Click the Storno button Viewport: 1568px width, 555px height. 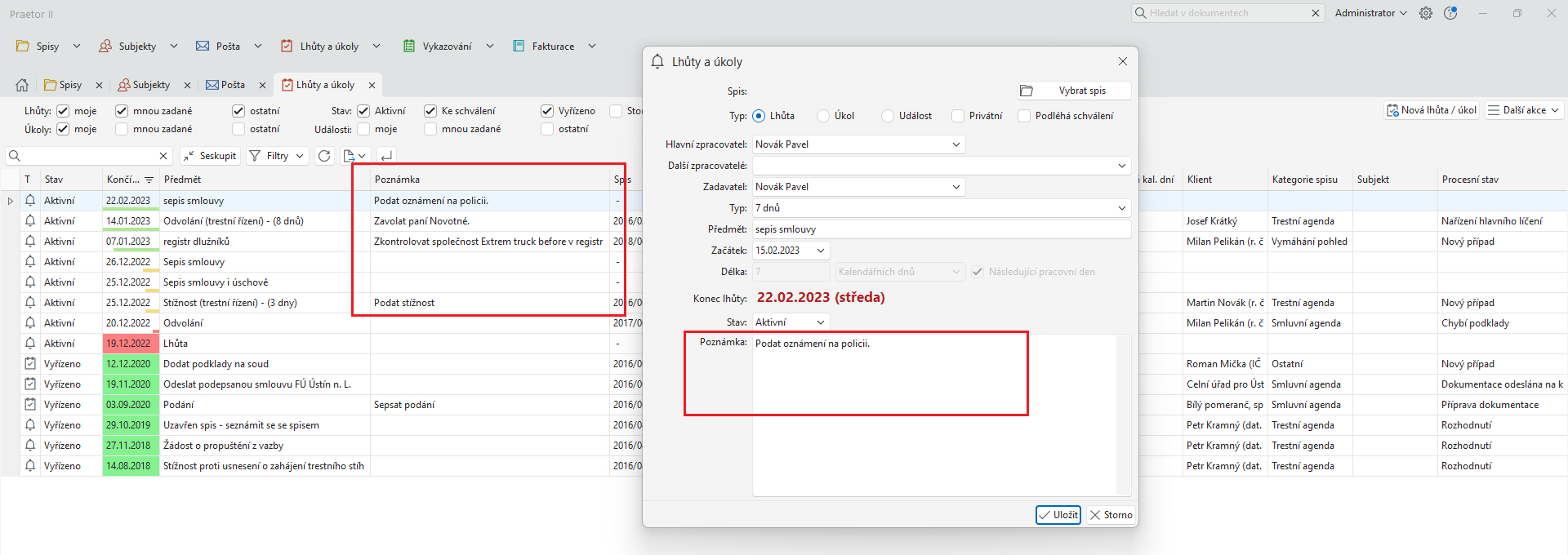1111,515
